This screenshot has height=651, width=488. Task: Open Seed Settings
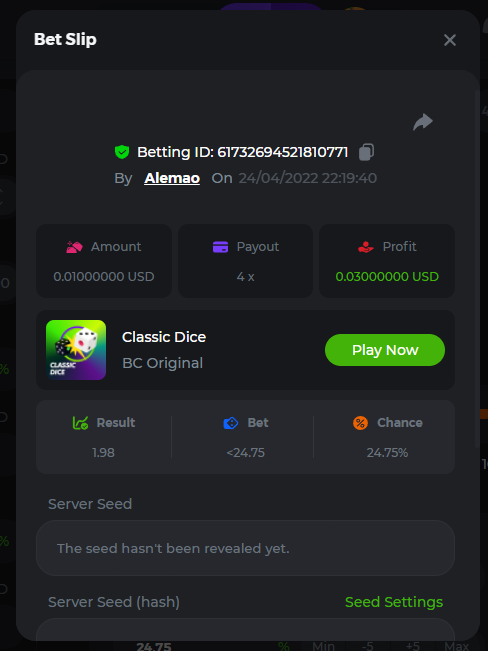tap(394, 602)
